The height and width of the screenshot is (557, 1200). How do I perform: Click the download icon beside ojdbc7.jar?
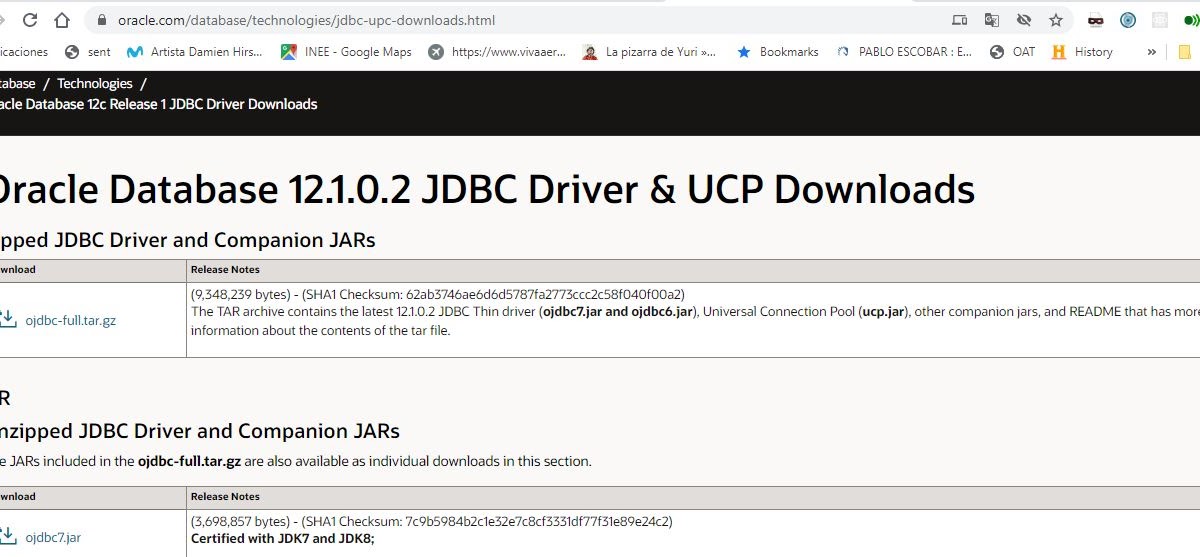pos(8,536)
